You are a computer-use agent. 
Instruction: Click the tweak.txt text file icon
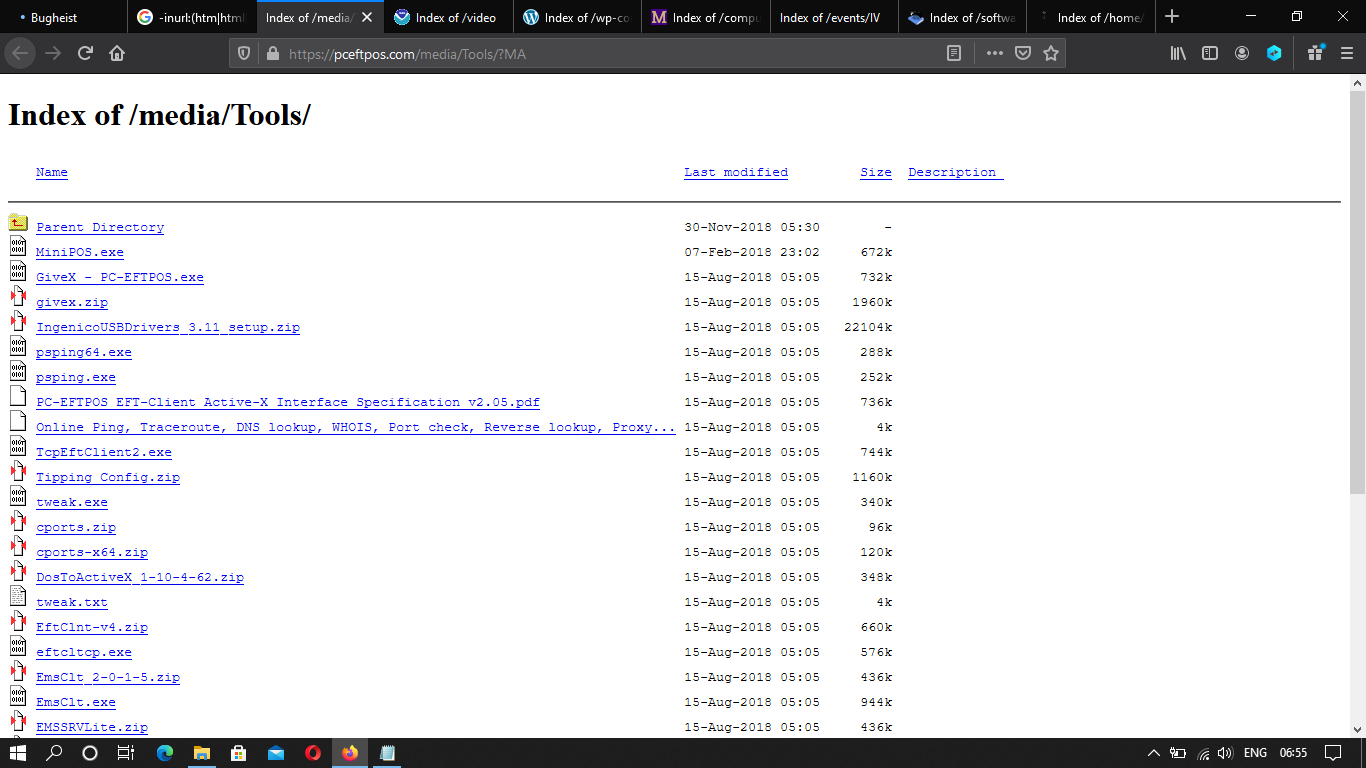point(18,597)
